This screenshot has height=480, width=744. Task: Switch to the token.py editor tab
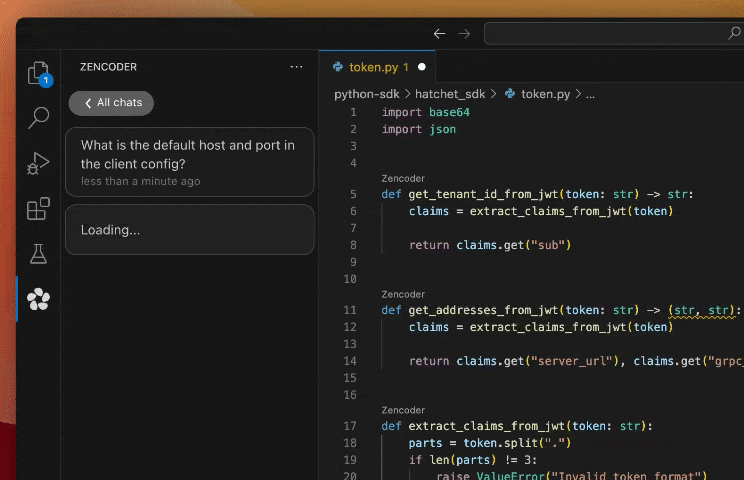point(370,67)
